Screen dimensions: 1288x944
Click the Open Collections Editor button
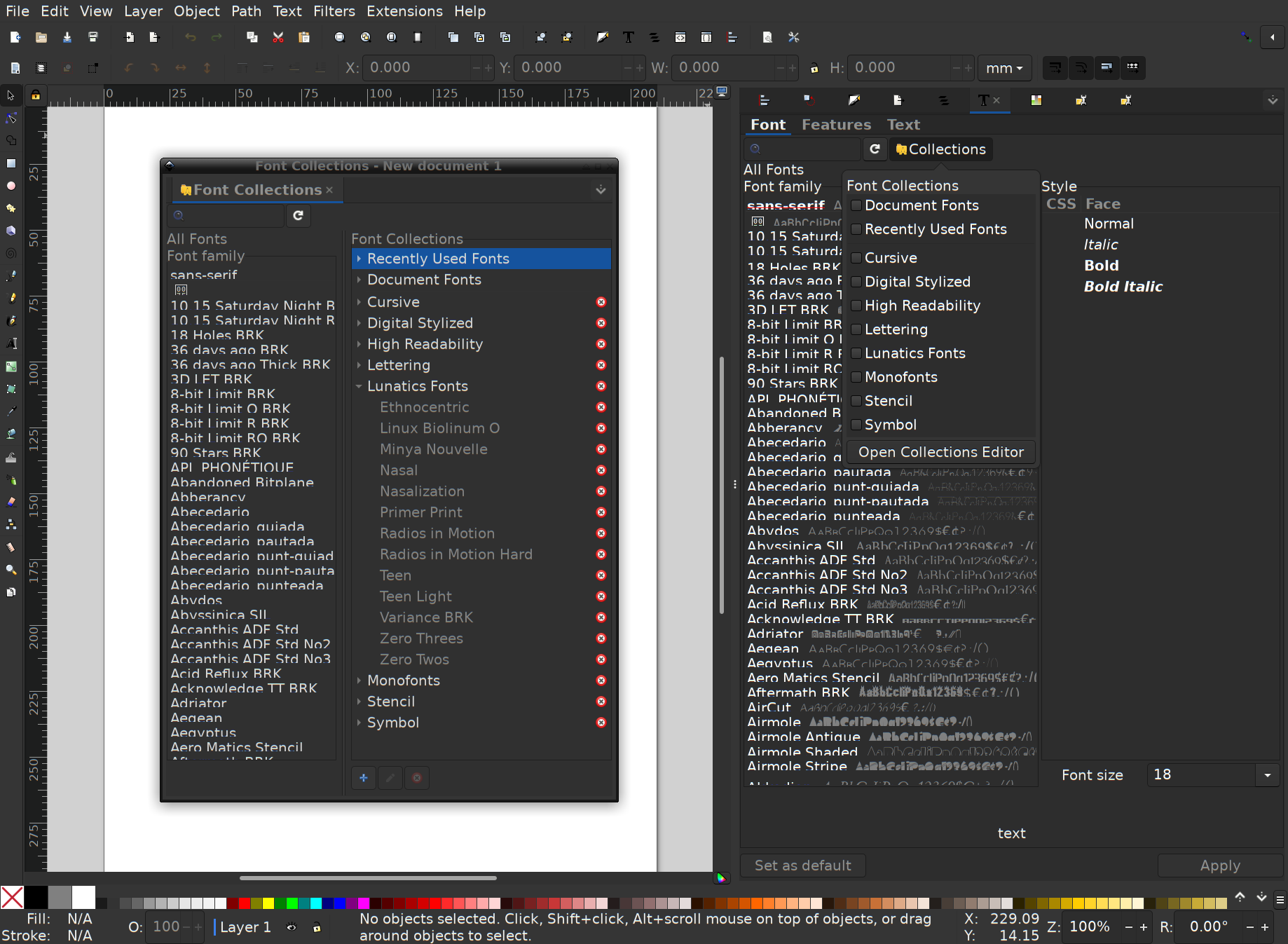pos(940,452)
